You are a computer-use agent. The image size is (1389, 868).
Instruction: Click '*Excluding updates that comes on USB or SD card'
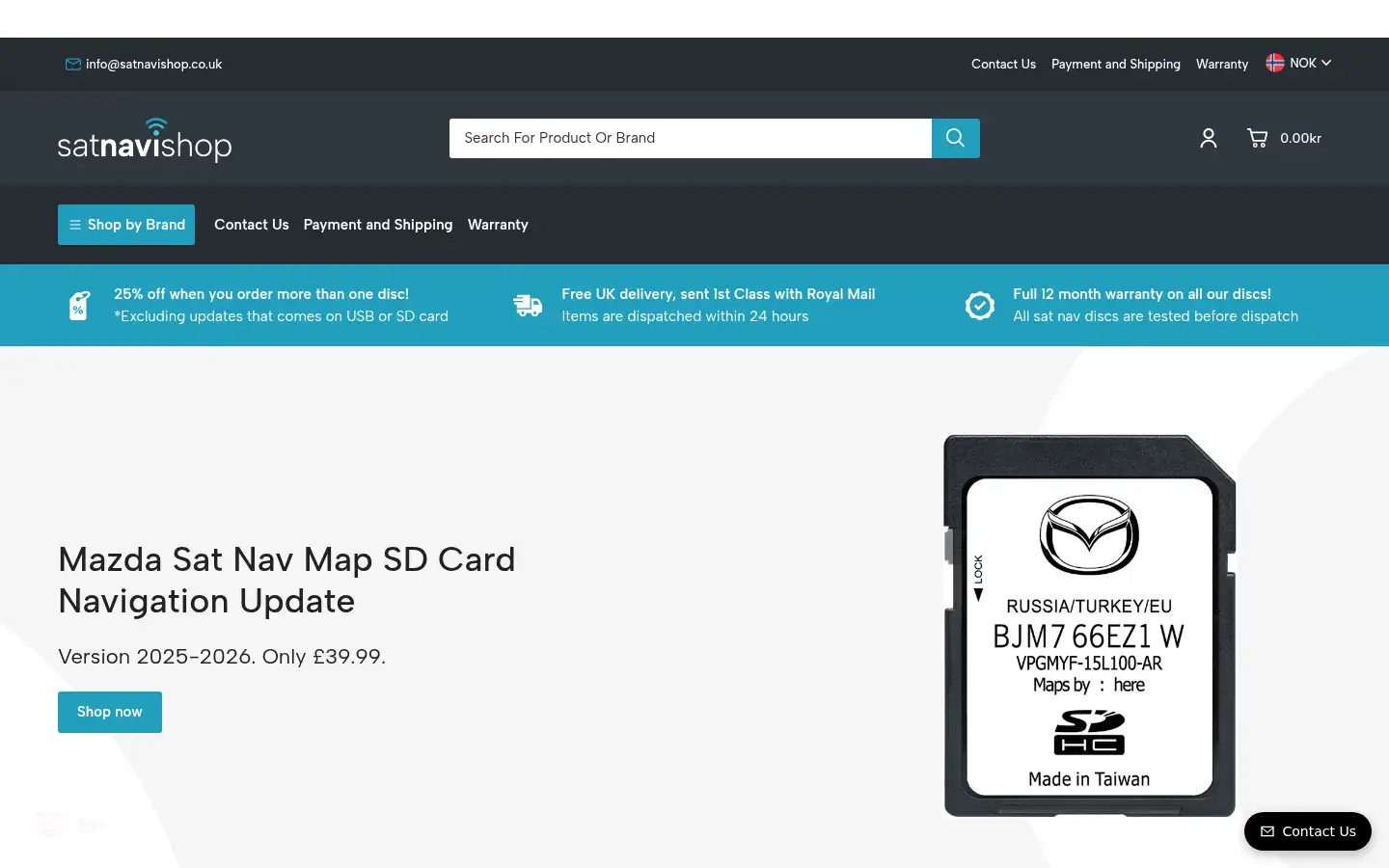(281, 316)
